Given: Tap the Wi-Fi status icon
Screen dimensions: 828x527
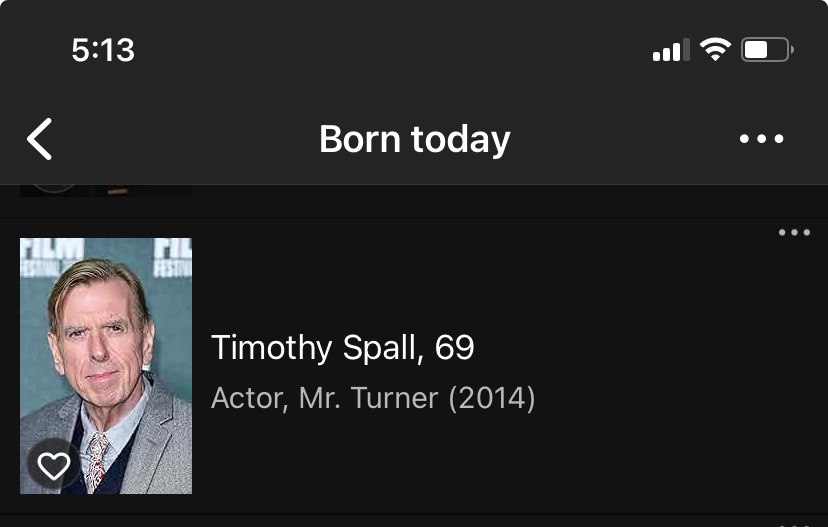Looking at the screenshot, I should [x=715, y=50].
